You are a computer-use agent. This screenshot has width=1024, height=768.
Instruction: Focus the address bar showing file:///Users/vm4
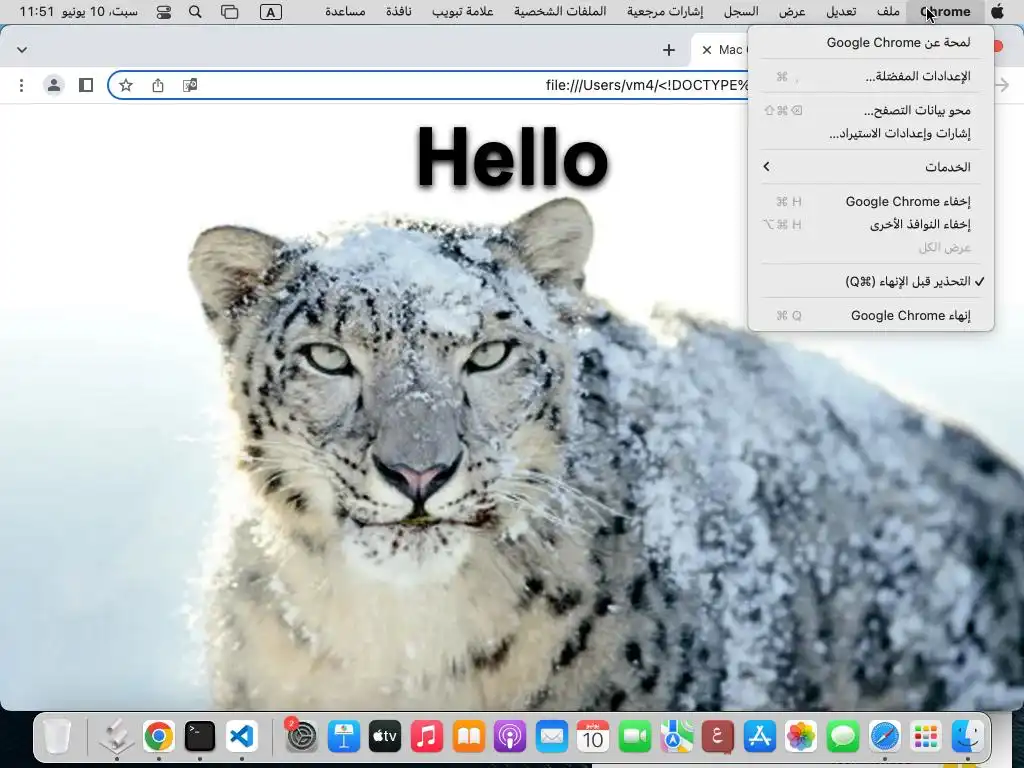pyautogui.click(x=428, y=85)
